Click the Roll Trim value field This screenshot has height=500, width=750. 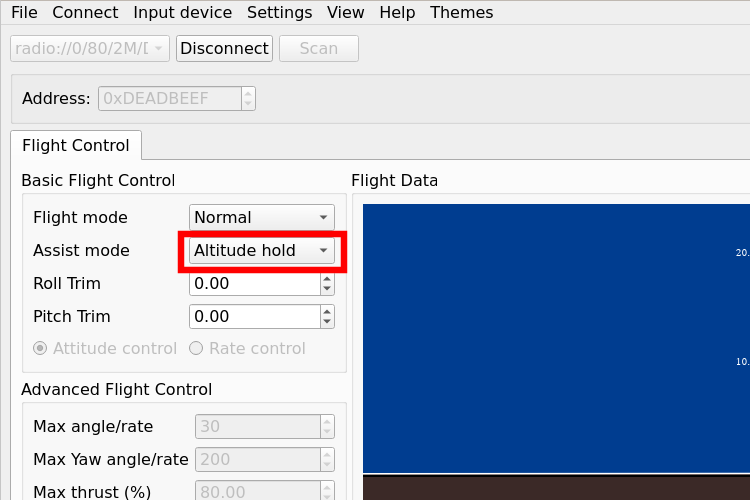(254, 283)
